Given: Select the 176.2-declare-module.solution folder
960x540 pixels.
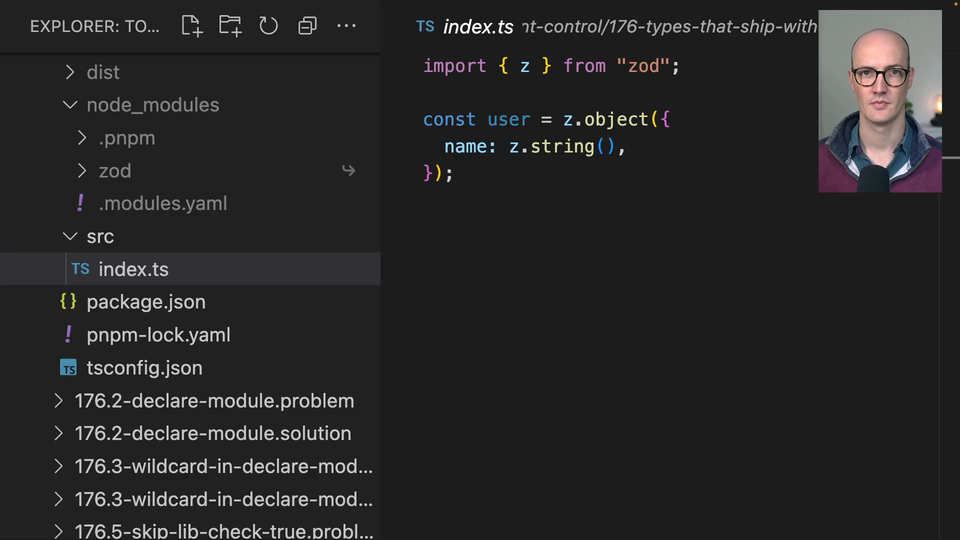Looking at the screenshot, I should (212, 434).
